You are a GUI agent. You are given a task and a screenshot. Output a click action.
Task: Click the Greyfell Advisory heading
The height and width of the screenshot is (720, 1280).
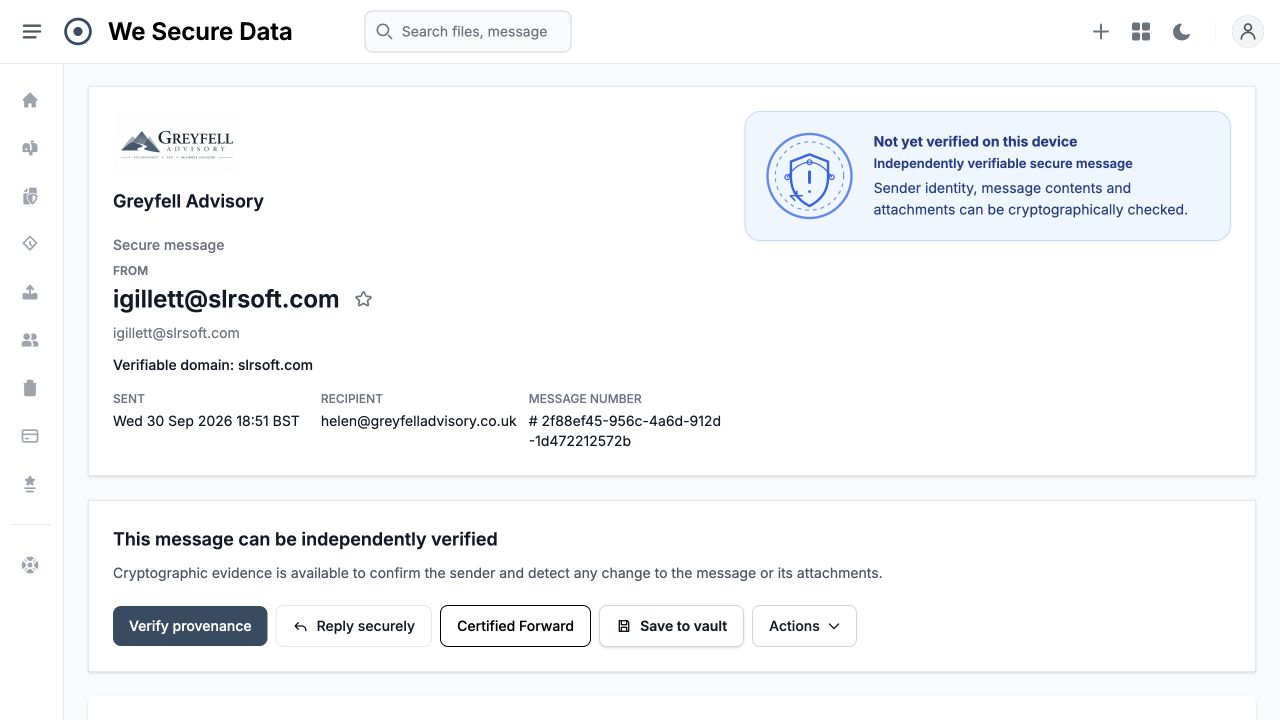coord(188,201)
